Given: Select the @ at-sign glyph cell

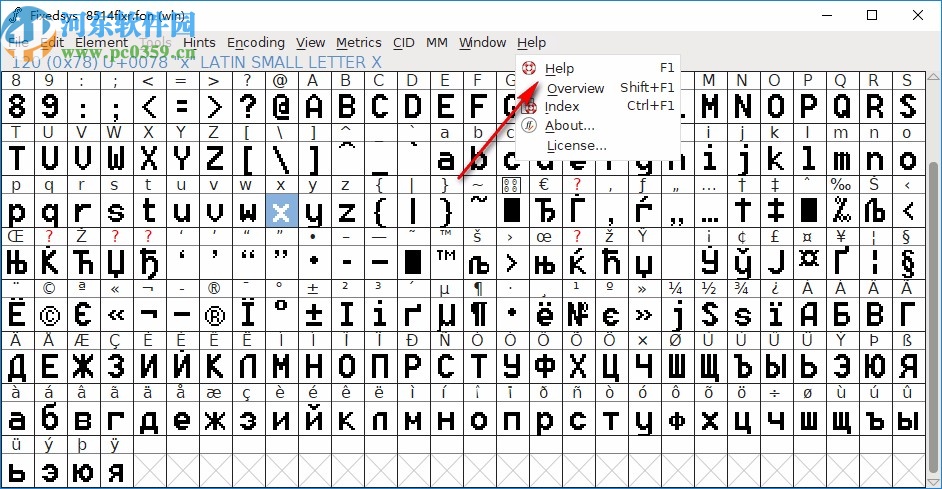Looking at the screenshot, I should click(x=281, y=106).
